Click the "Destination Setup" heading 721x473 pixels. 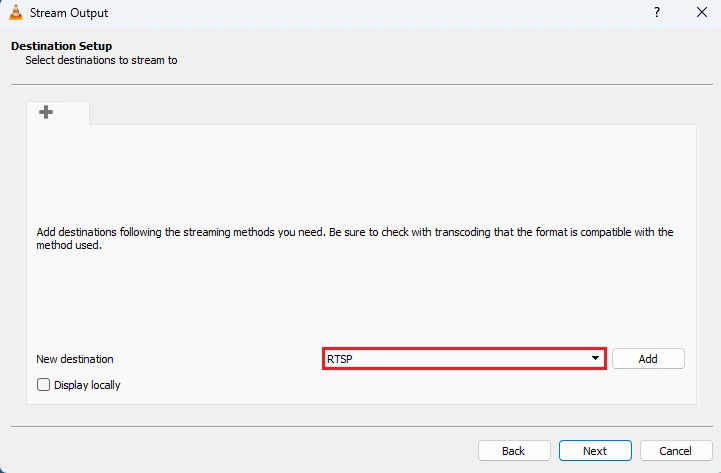[x=62, y=46]
